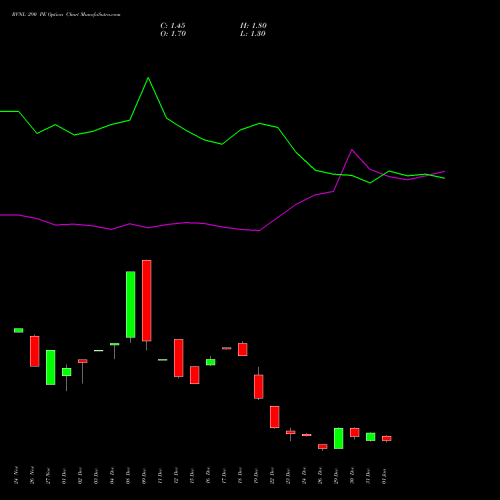
Task: Select the tall red candle for 09 Dec
Action: click(x=147, y=301)
